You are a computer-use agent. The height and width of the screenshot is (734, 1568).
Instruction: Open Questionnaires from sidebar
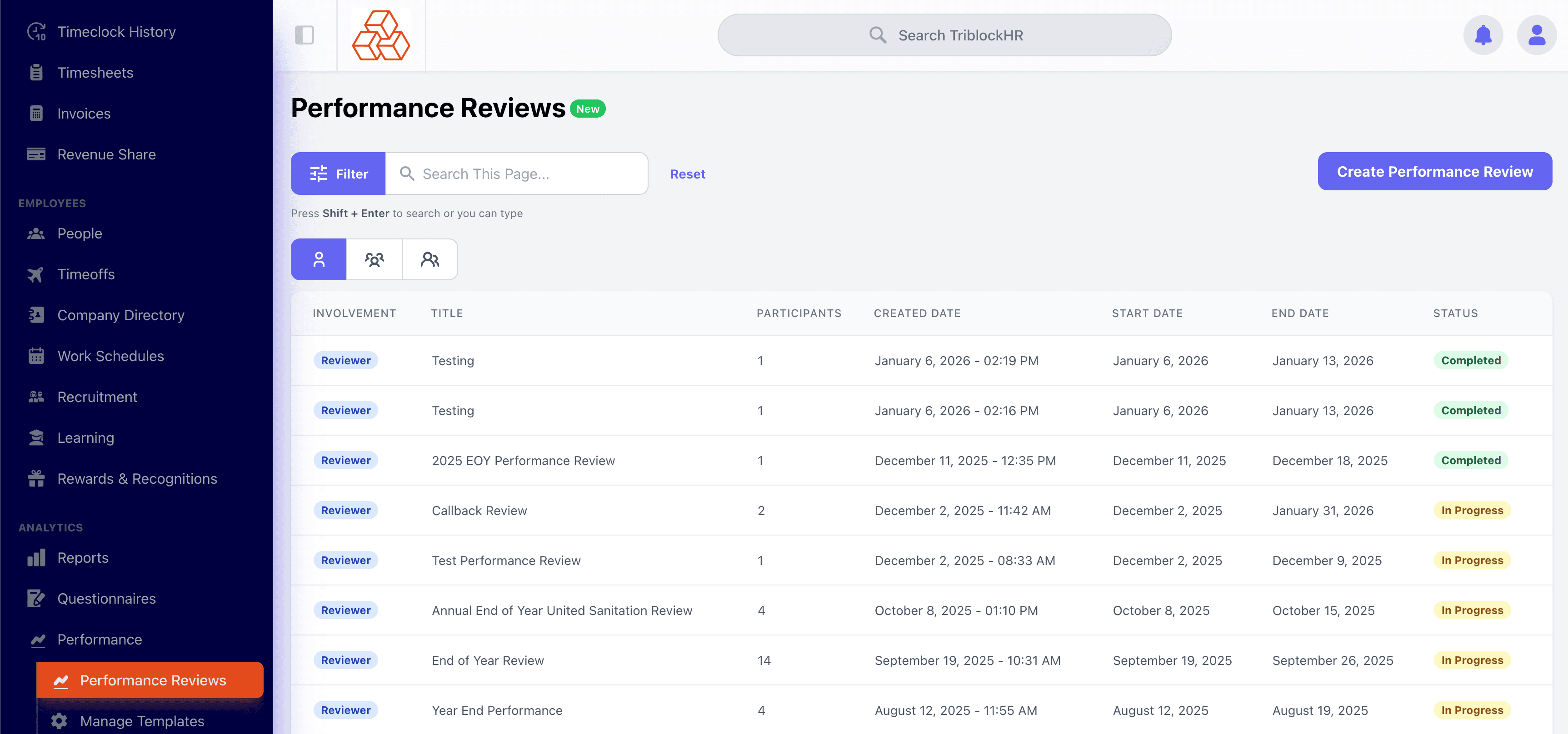click(x=106, y=599)
